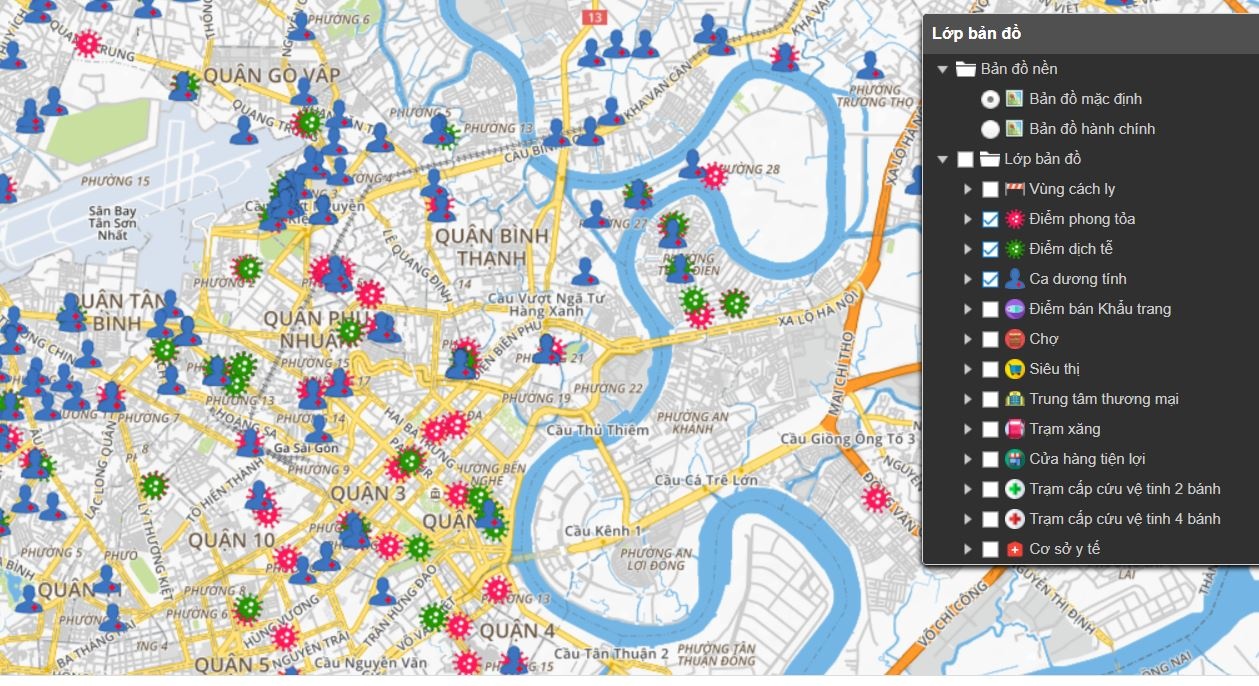Click the Trạm xăng gas station icon
Image resolution: width=1259 pixels, height=686 pixels.
(1015, 429)
